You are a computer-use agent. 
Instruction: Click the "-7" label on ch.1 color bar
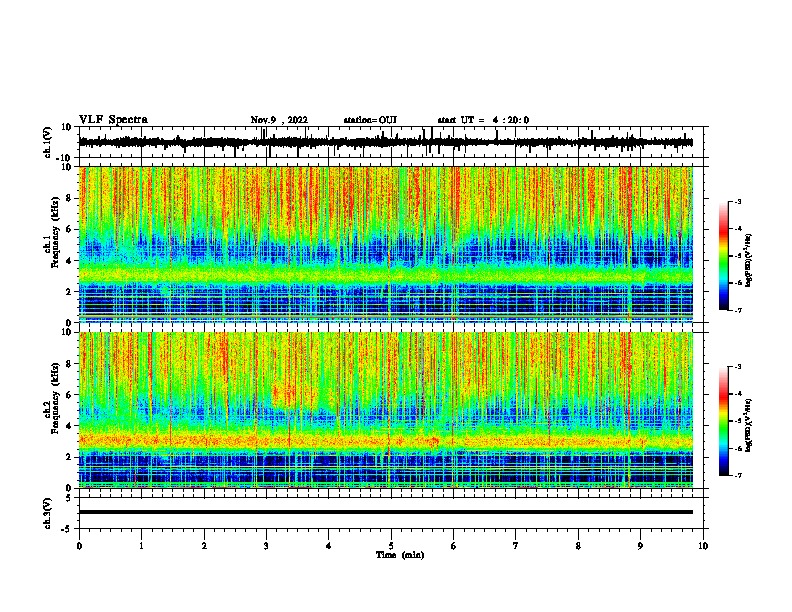pos(738,310)
